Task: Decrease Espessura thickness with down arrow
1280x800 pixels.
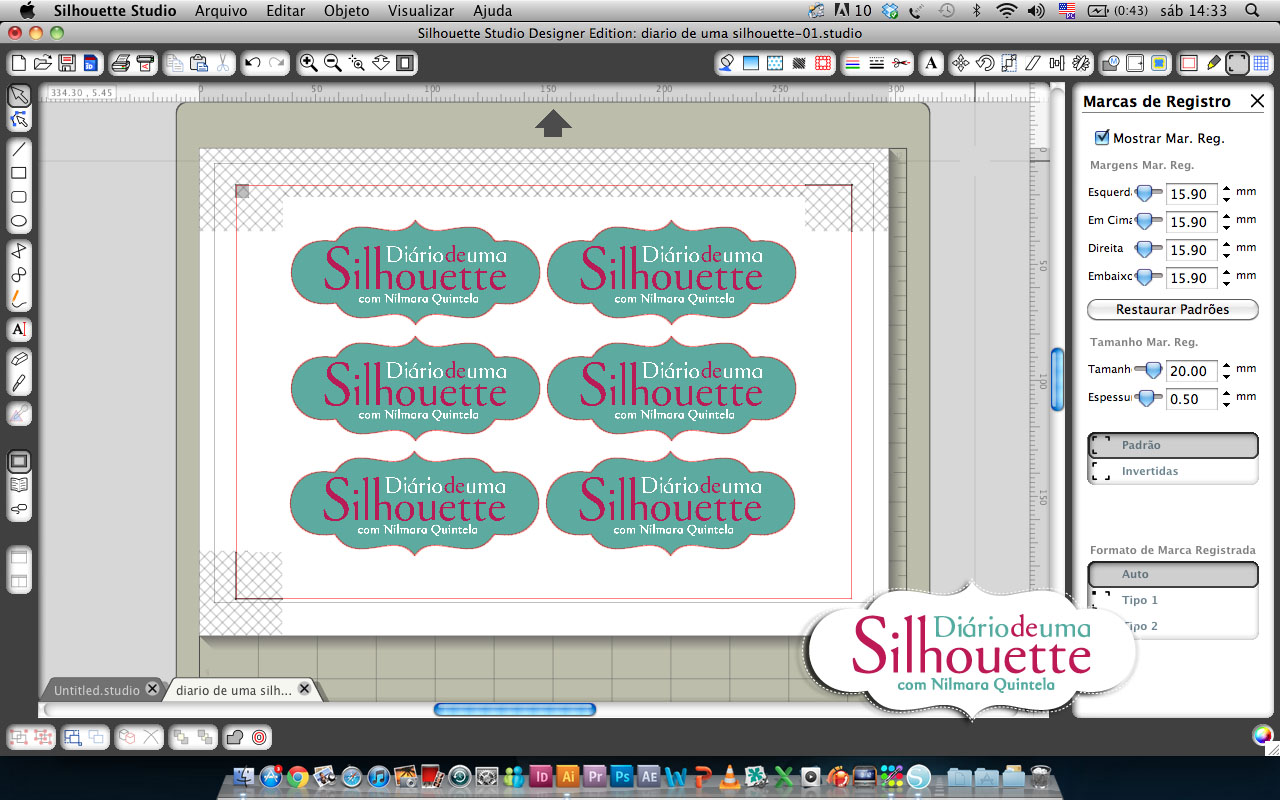Action: point(1226,405)
